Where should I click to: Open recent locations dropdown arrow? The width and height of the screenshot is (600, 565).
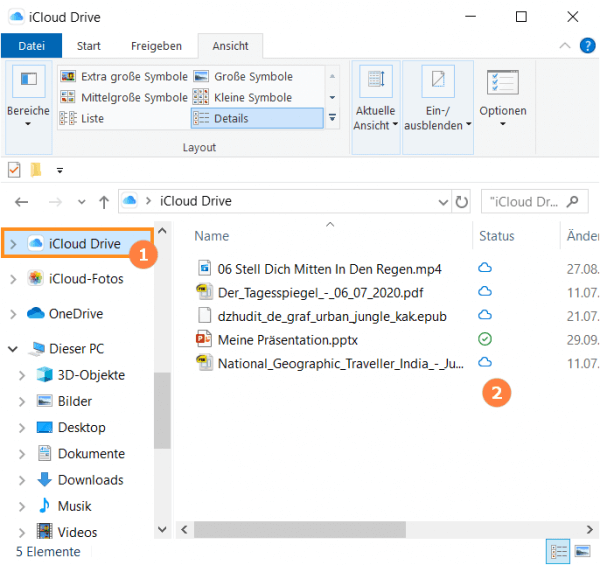coord(82,202)
